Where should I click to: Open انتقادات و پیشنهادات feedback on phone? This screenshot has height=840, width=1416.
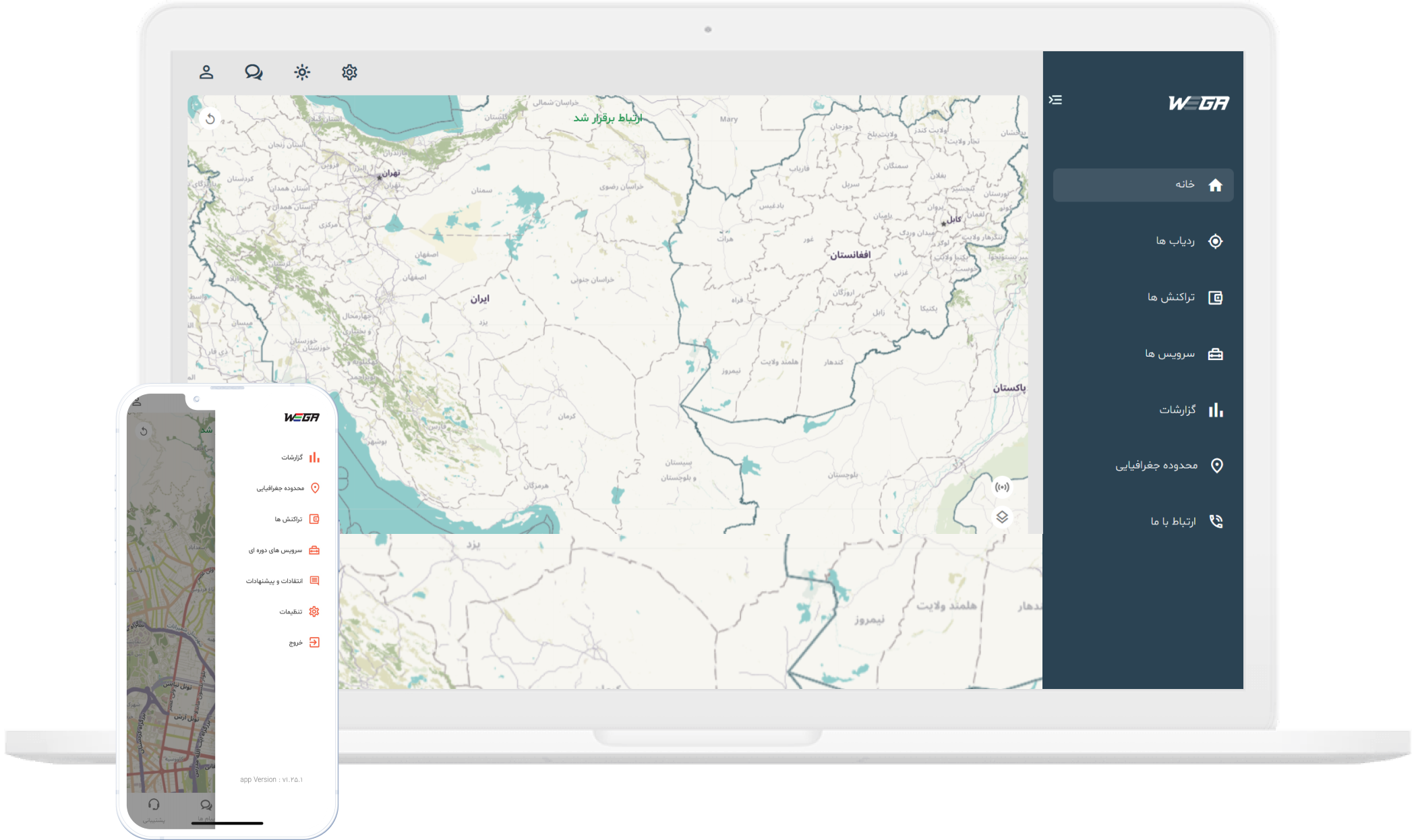(x=274, y=581)
